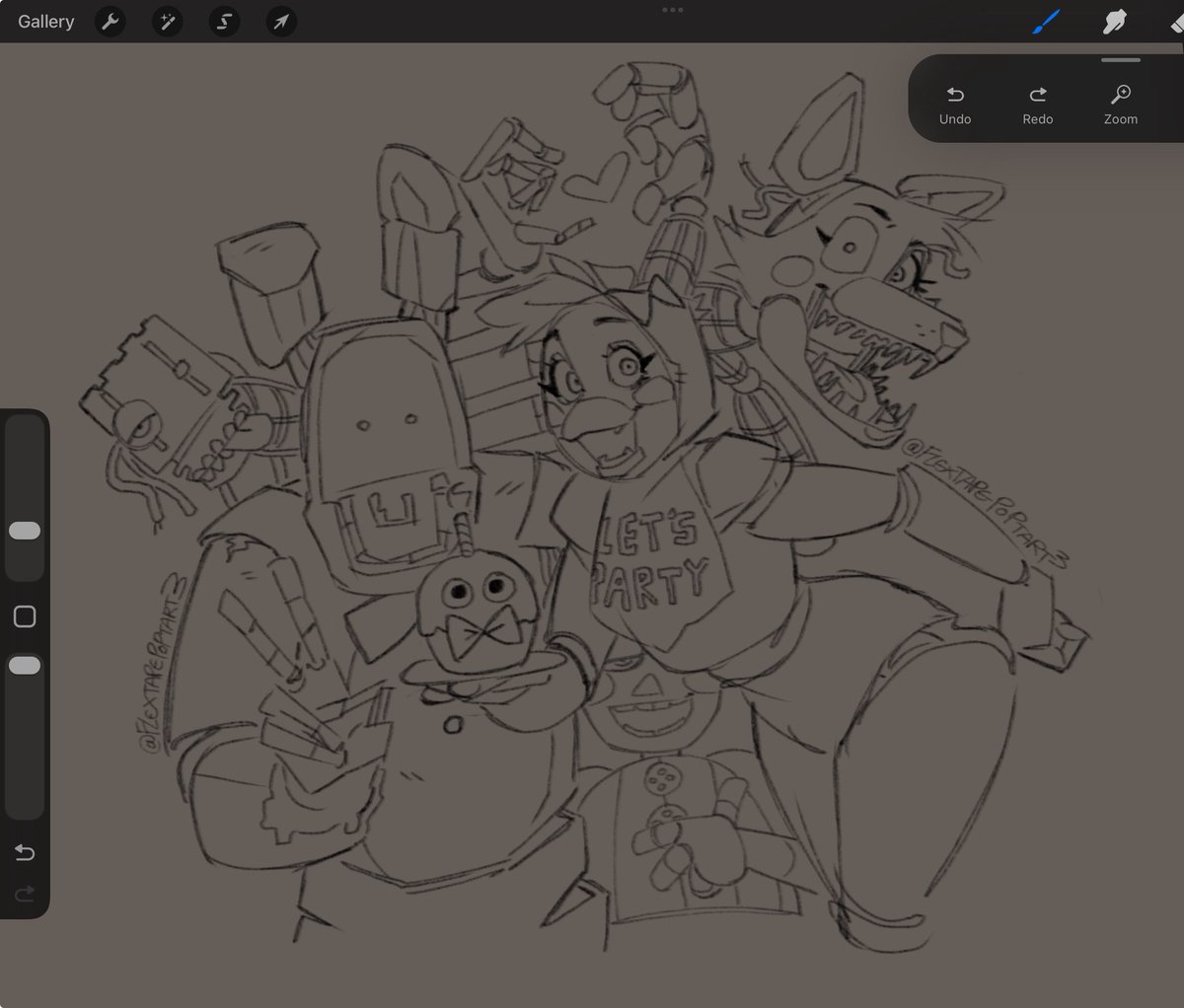
Task: Grab the floating panel handle bar
Action: point(1121,60)
